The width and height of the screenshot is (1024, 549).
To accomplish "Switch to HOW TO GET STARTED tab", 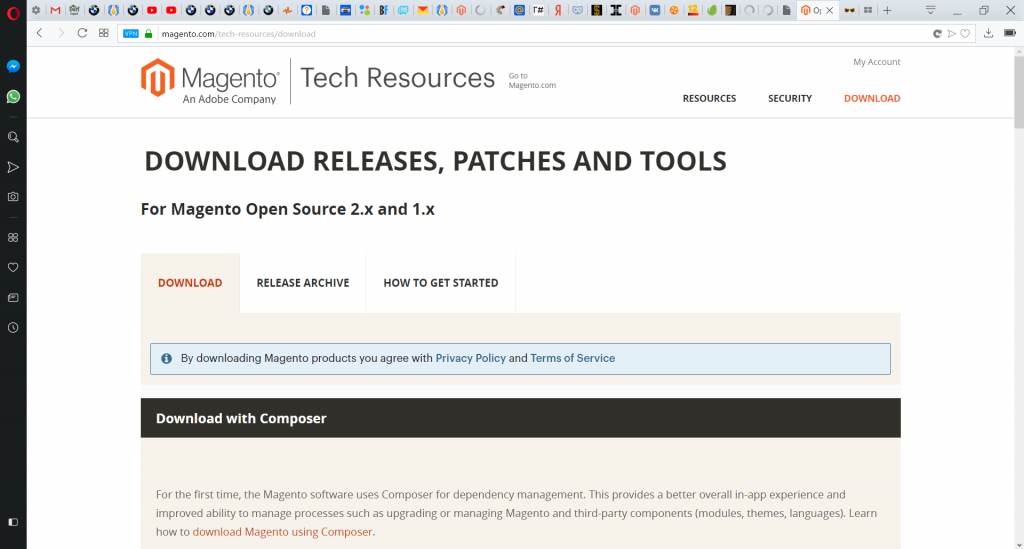I will pos(441,283).
